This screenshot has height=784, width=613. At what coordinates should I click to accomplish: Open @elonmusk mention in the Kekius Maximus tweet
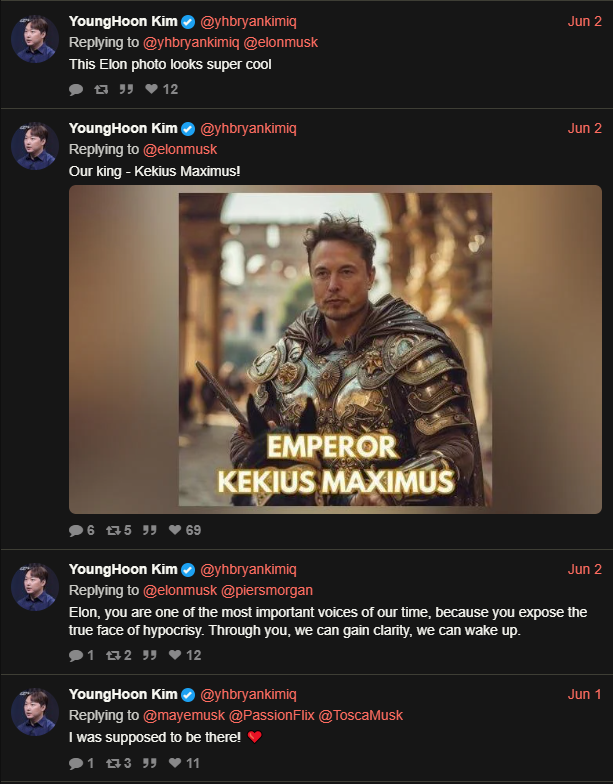[x=180, y=149]
